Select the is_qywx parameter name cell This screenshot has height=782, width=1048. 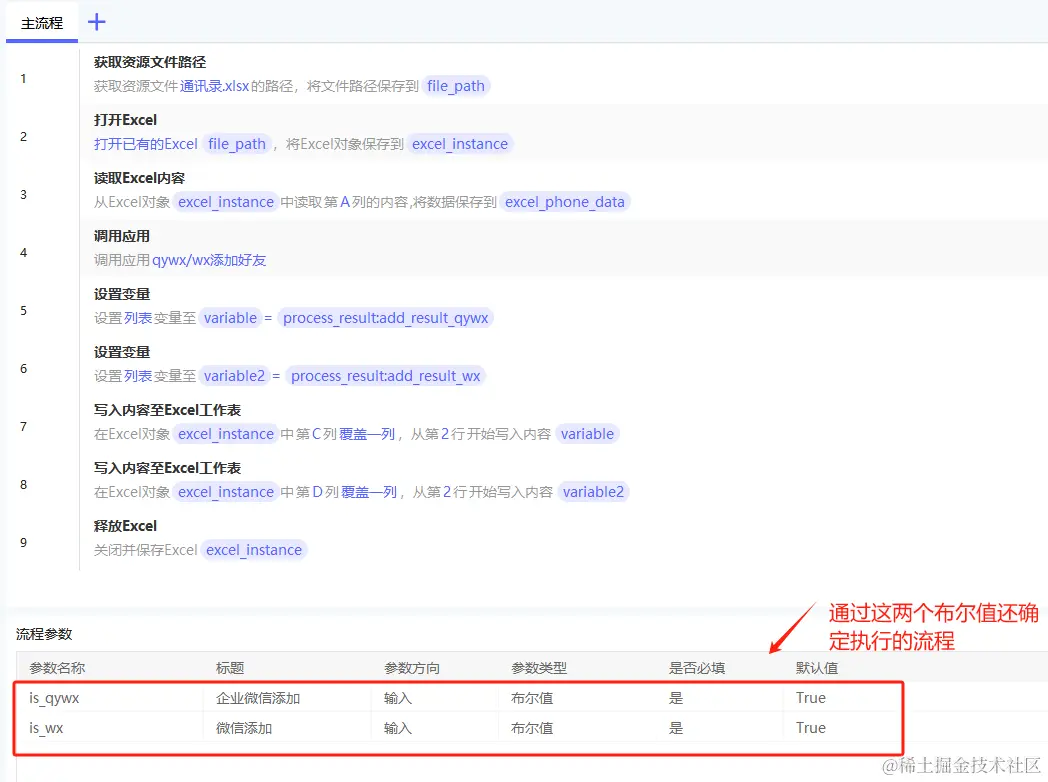click(54, 698)
